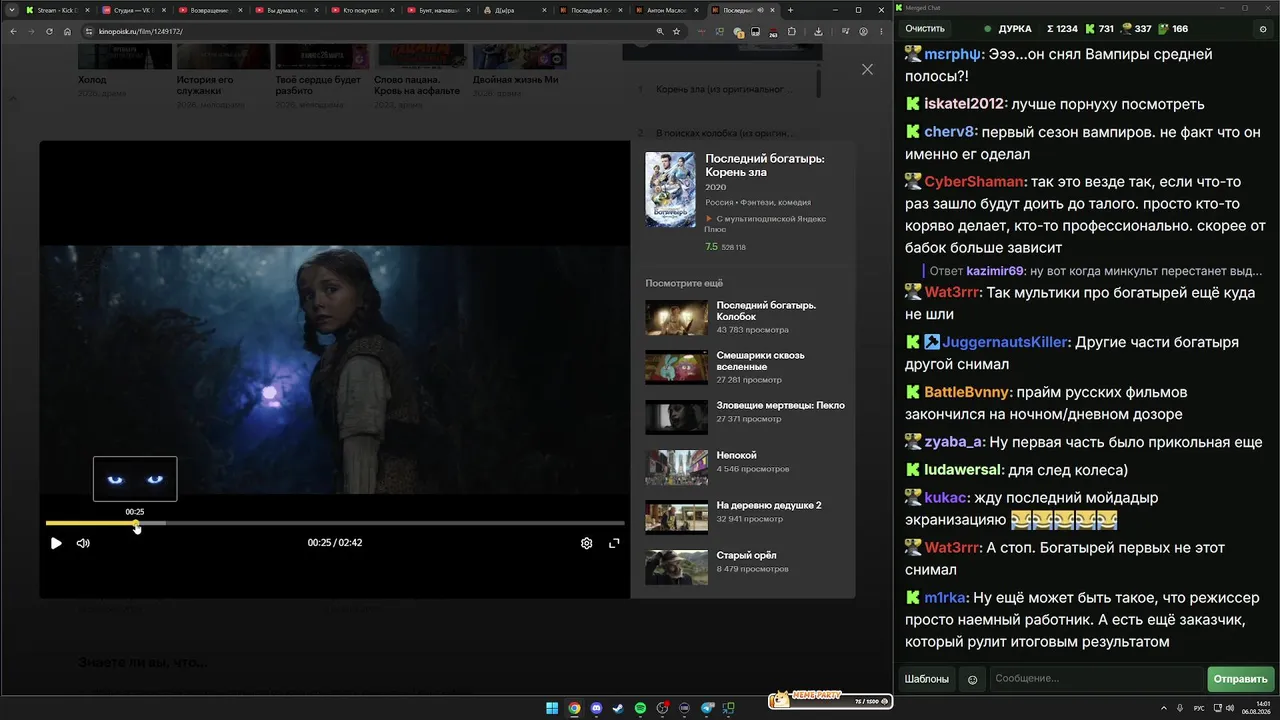Open the РУС keyboard language switcher
Image resolution: width=1280 pixels, height=720 pixels.
pyautogui.click(x=1199, y=709)
